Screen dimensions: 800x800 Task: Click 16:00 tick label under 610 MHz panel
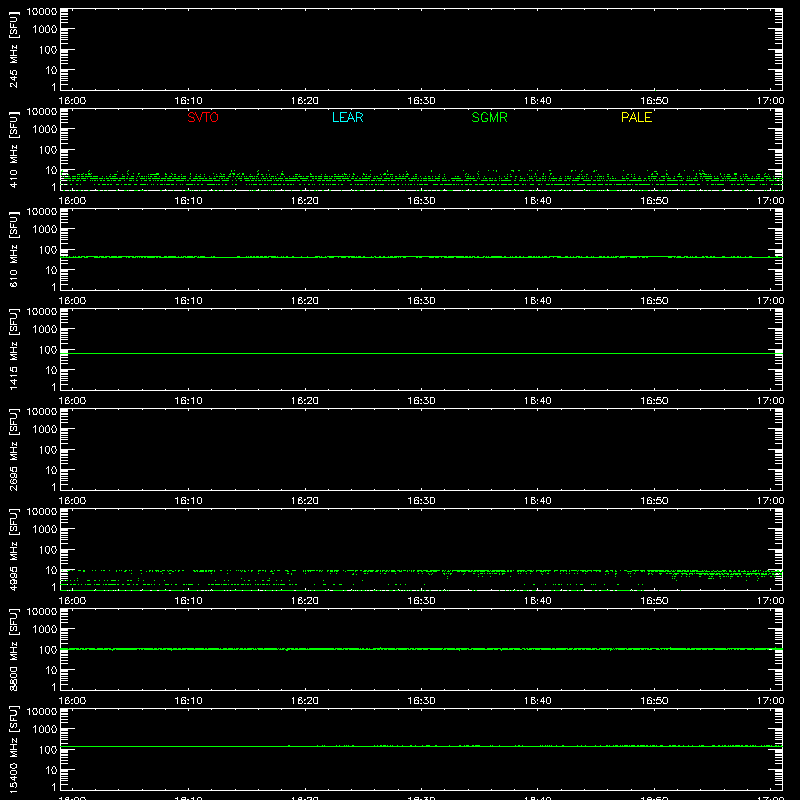click(72, 301)
